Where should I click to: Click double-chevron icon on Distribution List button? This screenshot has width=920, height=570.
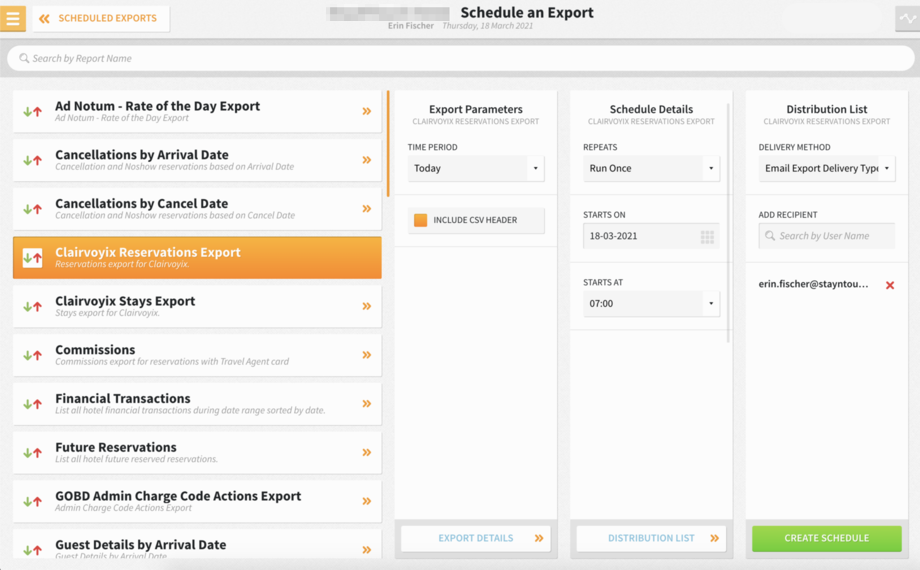(x=714, y=538)
